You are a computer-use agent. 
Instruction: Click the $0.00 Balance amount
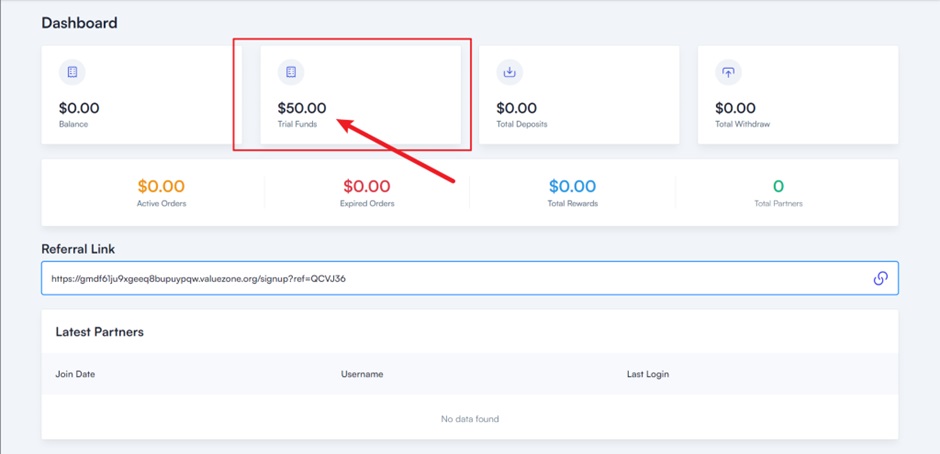point(79,108)
